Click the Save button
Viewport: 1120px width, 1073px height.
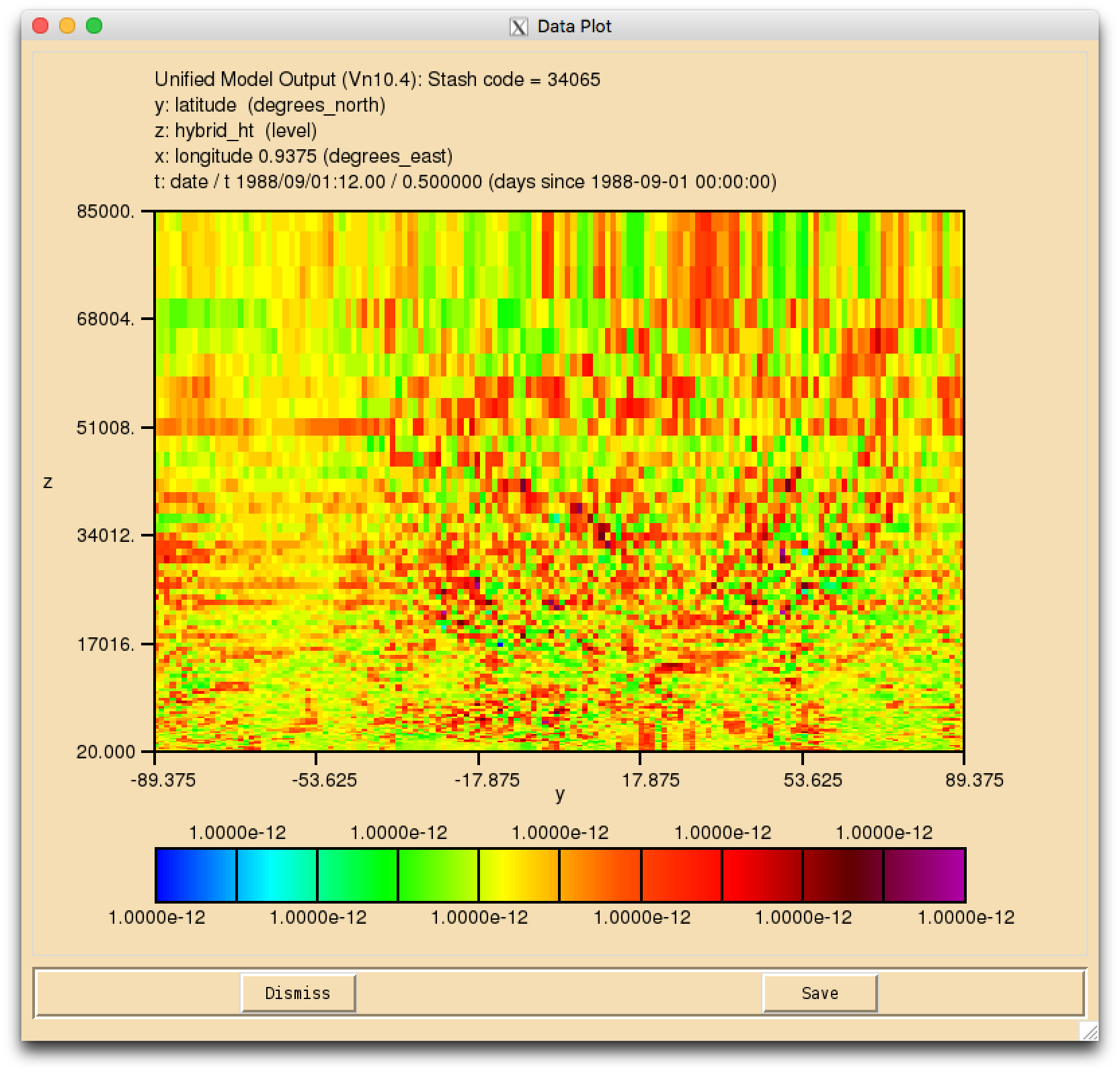[x=819, y=993]
